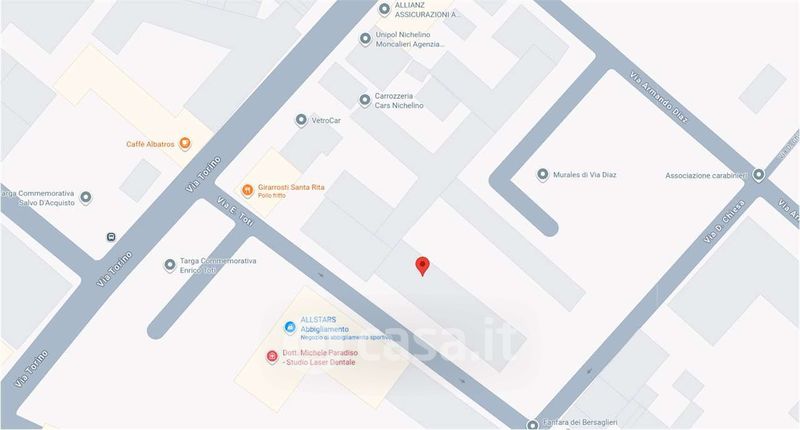This screenshot has height=430, width=800.
Task: Click the bus stop icon on Via Torino
Action: pyautogui.click(x=111, y=237)
